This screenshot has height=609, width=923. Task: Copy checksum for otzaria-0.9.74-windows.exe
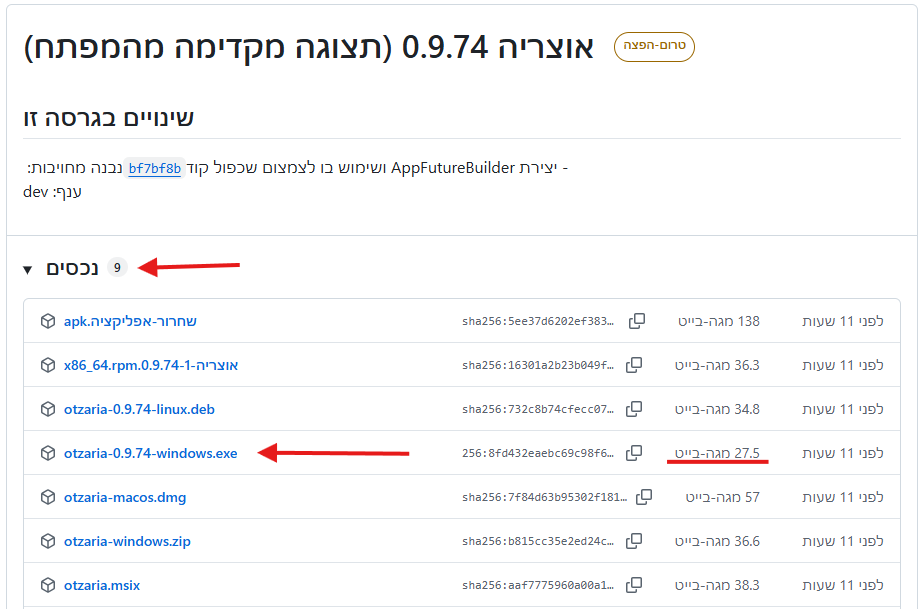click(634, 453)
